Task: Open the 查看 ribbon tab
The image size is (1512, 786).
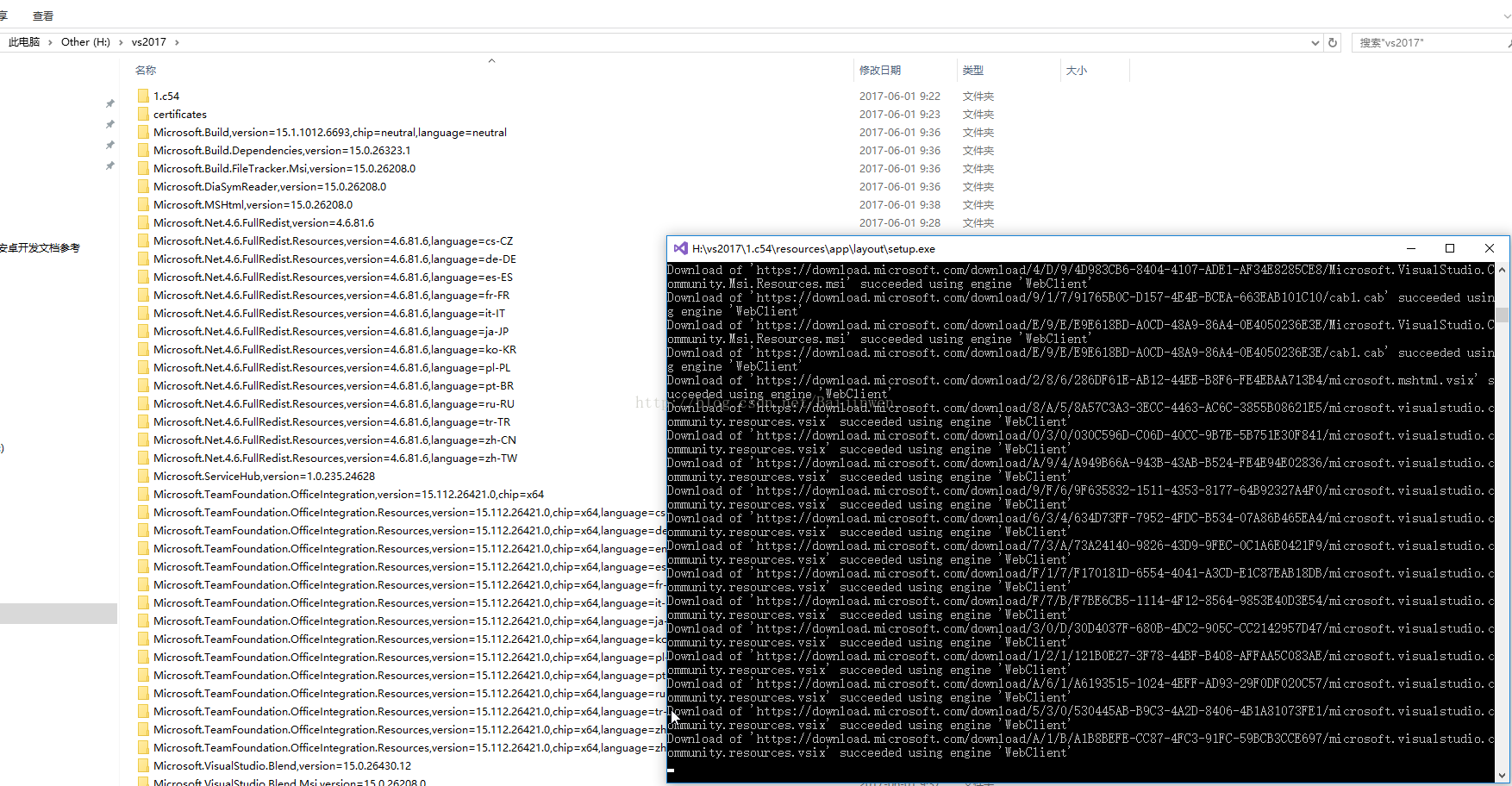Action: tap(43, 16)
